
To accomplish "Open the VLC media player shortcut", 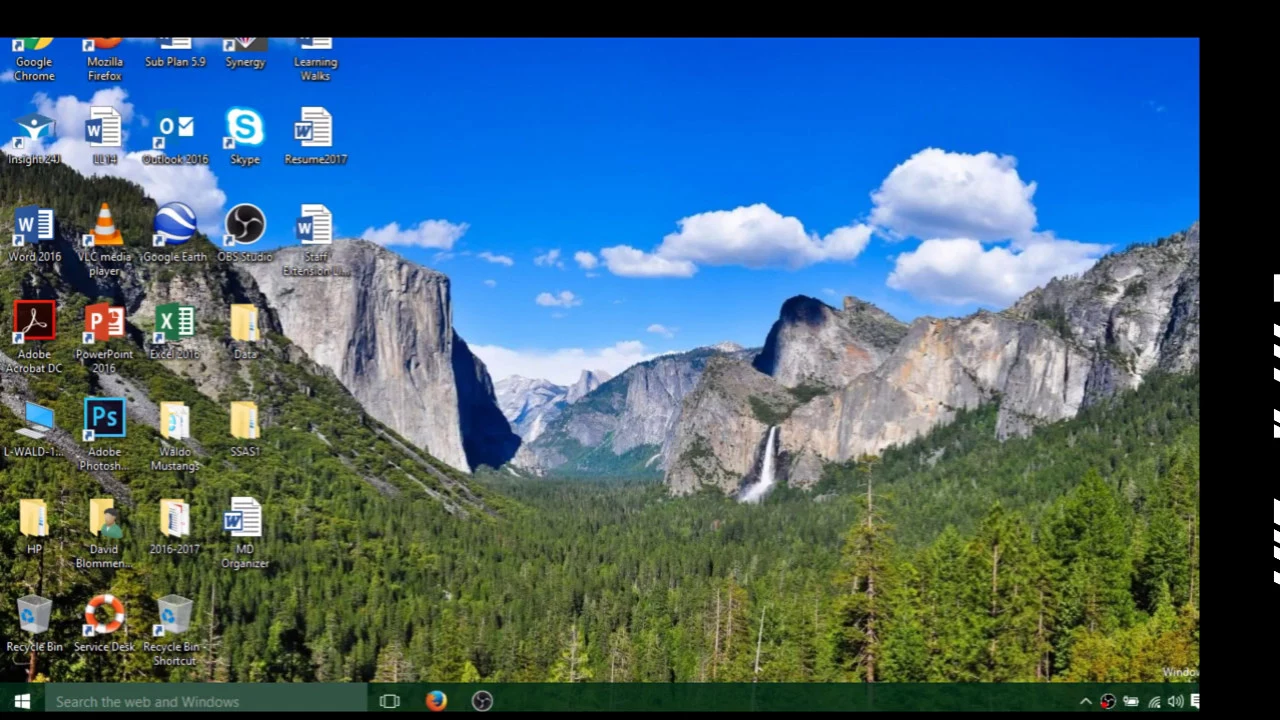I will [104, 240].
